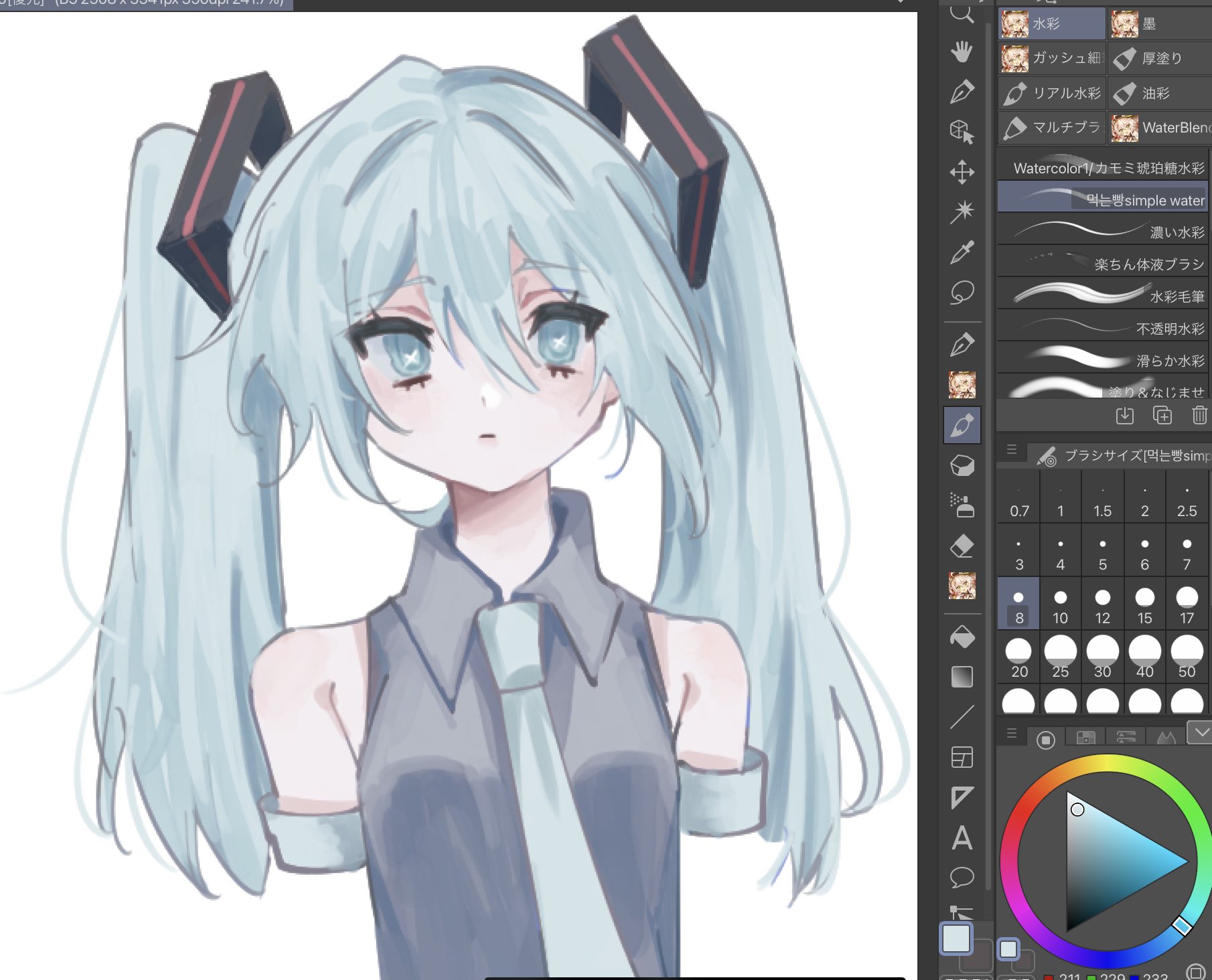Open the Color Wheel tab
The width and height of the screenshot is (1212, 980).
point(1045,739)
